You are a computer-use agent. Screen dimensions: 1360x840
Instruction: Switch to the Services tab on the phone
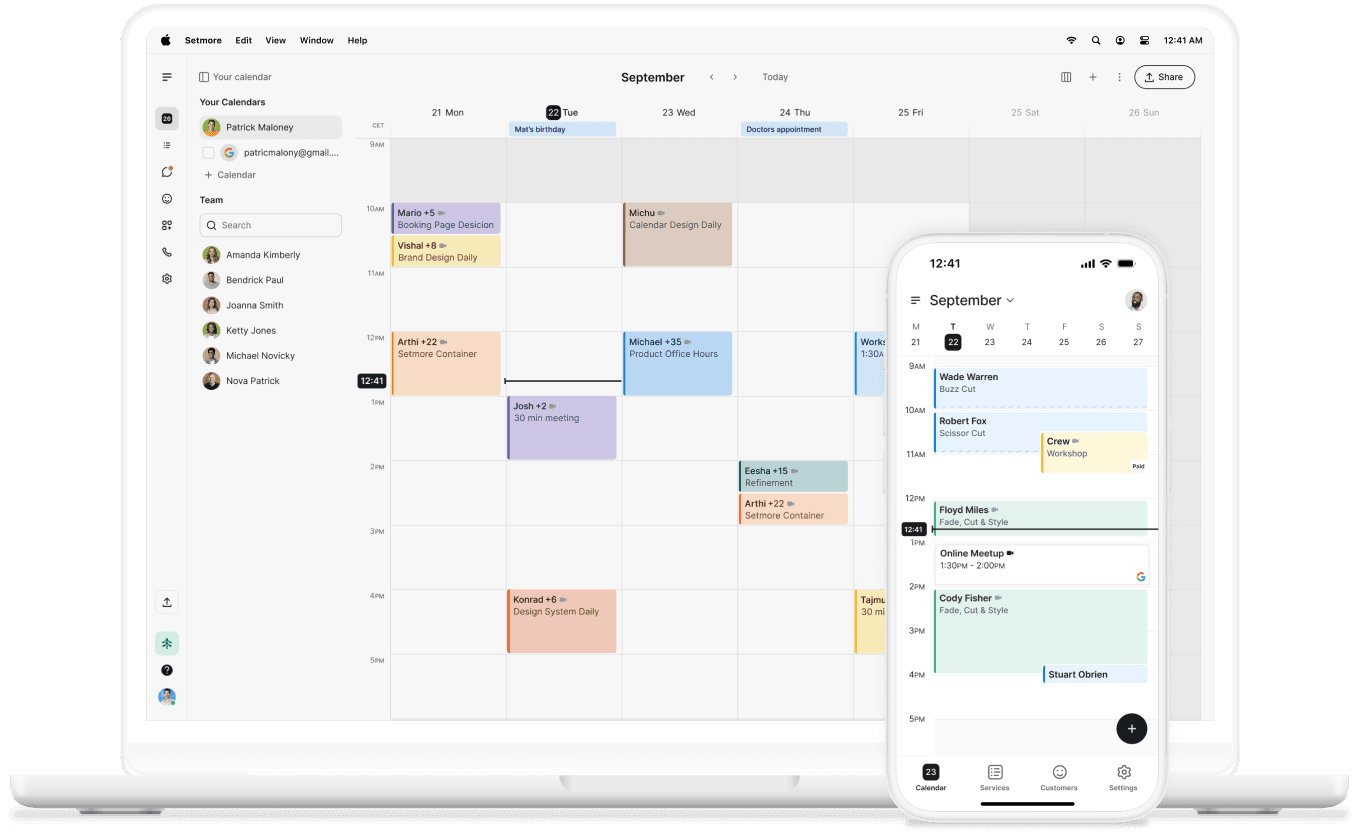coord(994,779)
